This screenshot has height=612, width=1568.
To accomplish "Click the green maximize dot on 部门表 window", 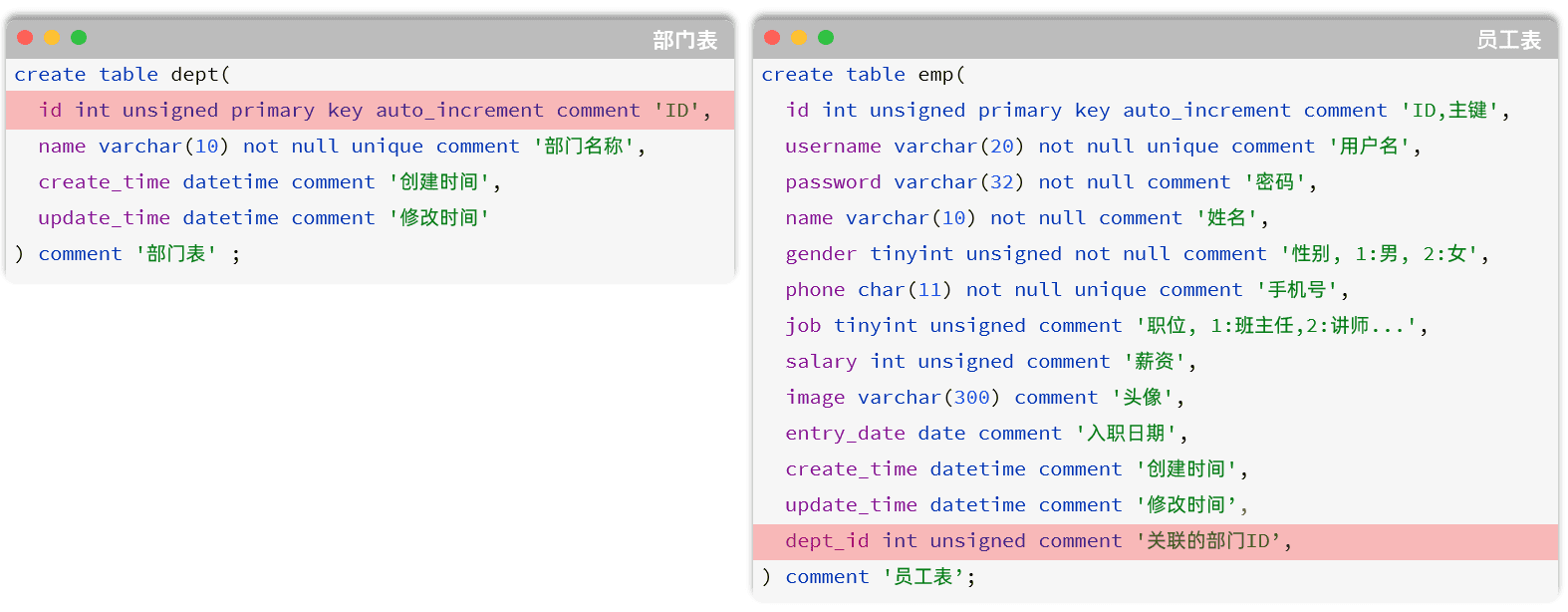I will [x=79, y=38].
